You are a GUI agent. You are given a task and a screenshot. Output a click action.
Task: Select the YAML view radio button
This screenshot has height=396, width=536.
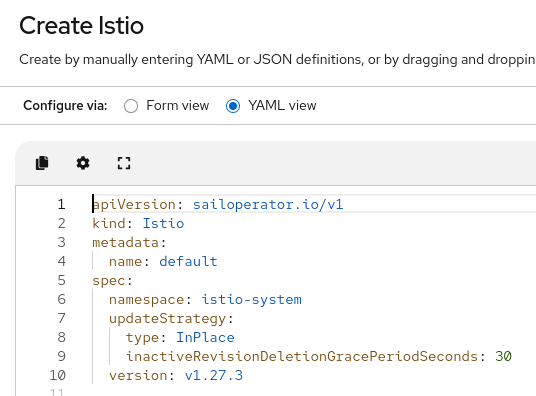point(233,106)
